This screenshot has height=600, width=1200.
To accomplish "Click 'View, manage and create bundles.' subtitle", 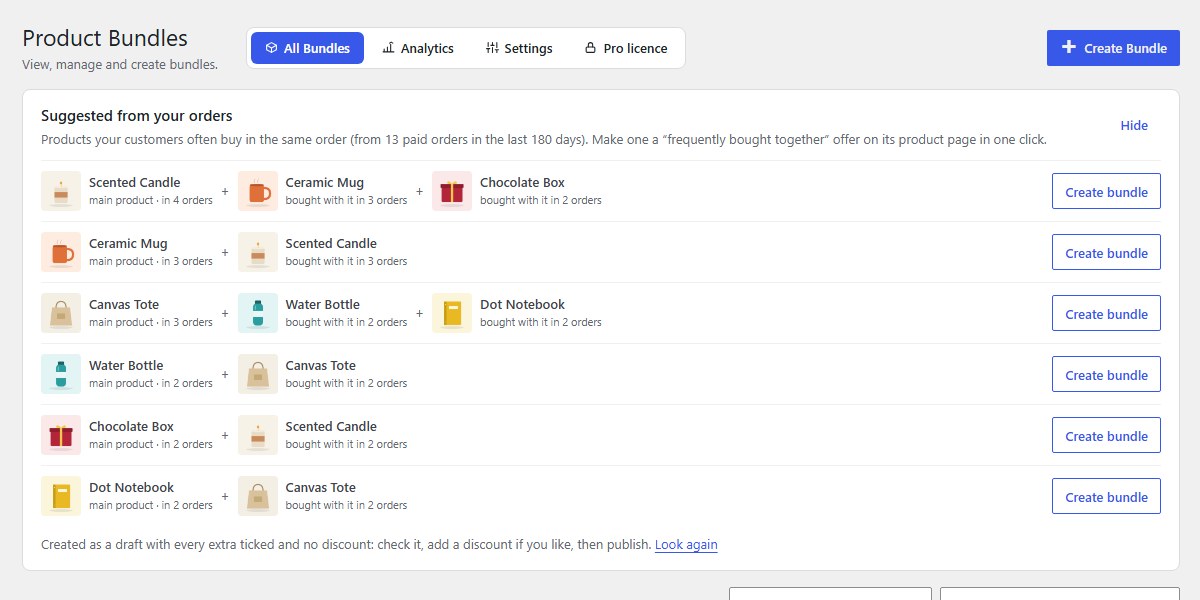I will (120, 65).
